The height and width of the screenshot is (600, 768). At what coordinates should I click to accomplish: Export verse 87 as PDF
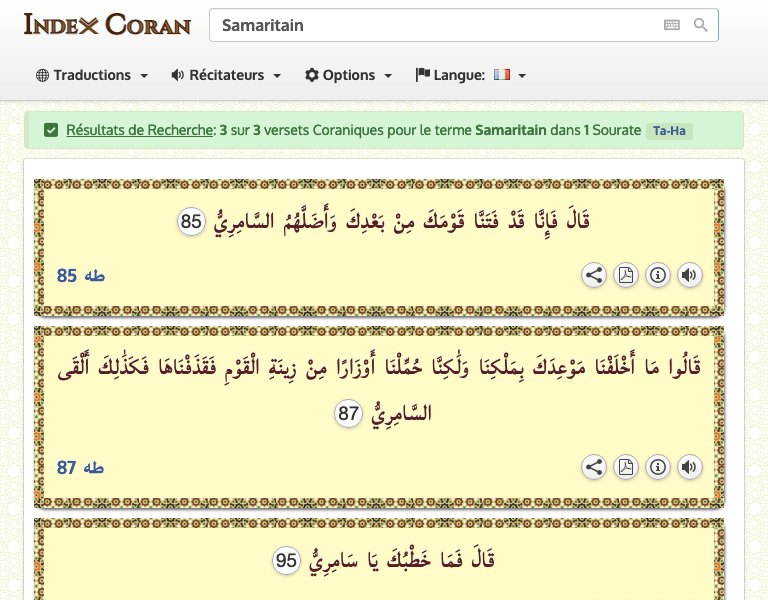[626, 466]
